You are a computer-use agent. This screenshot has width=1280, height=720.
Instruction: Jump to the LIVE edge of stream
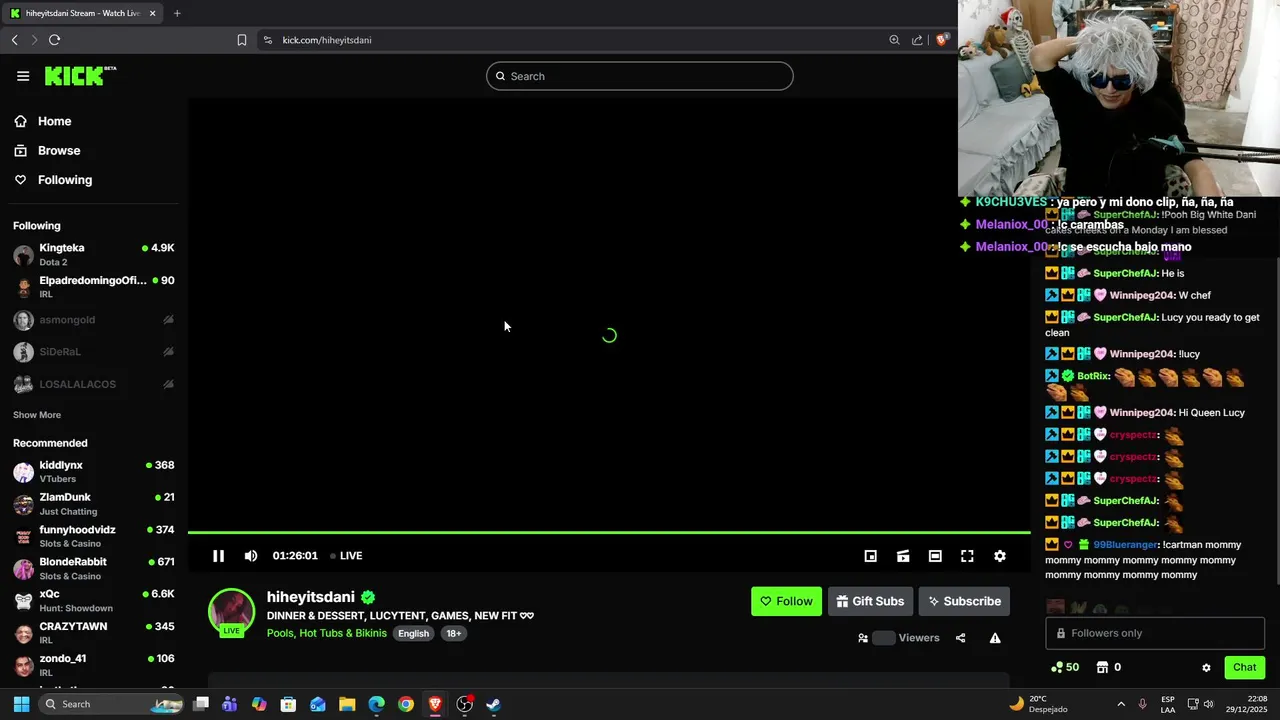(x=347, y=556)
